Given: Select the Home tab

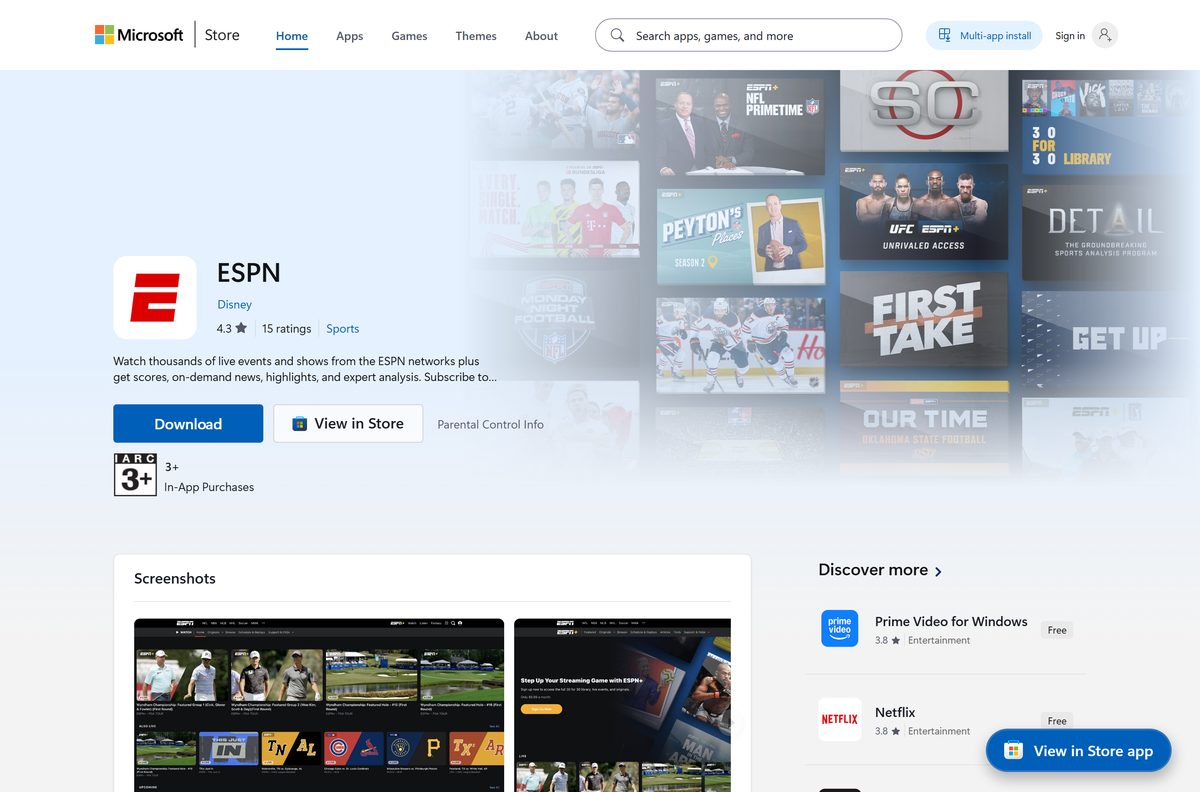Looking at the screenshot, I should [292, 36].
